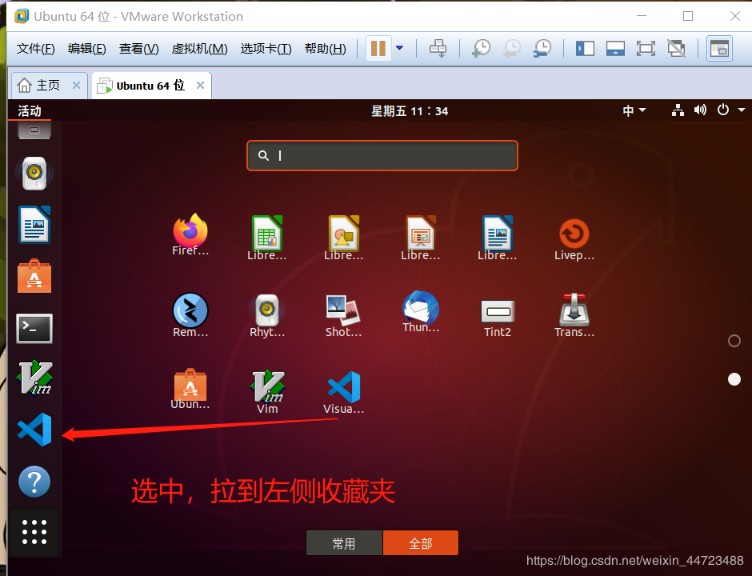Focus the application search field
The image size is (752, 576).
pyautogui.click(x=382, y=155)
